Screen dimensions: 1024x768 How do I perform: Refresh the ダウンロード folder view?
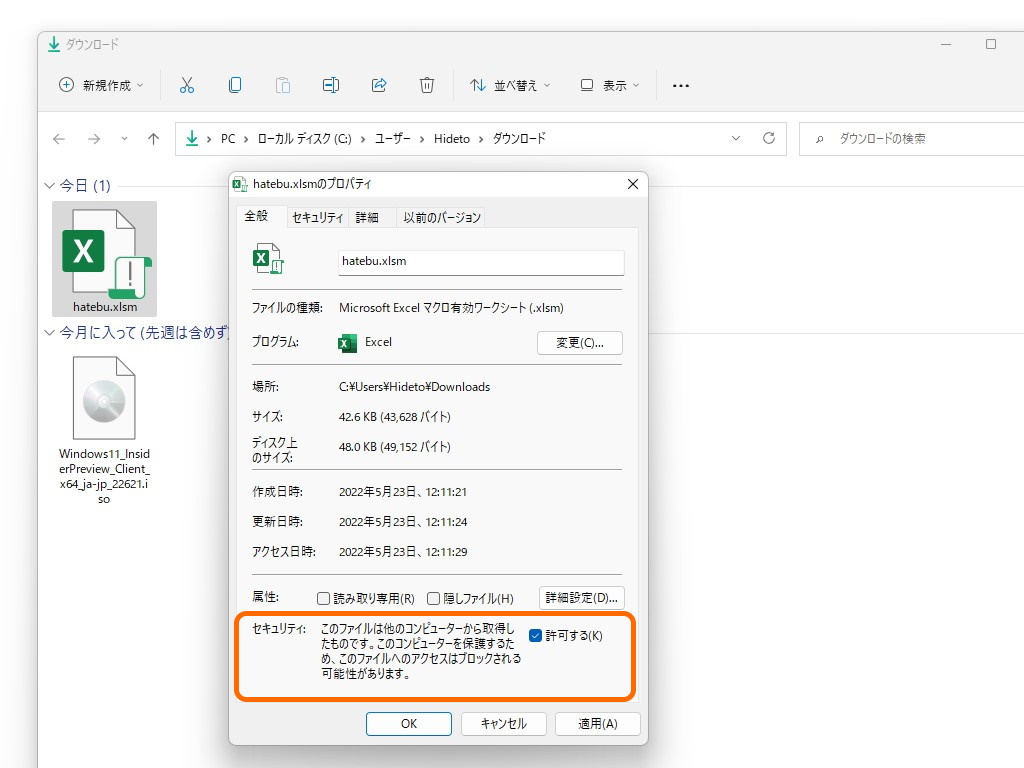tap(769, 138)
